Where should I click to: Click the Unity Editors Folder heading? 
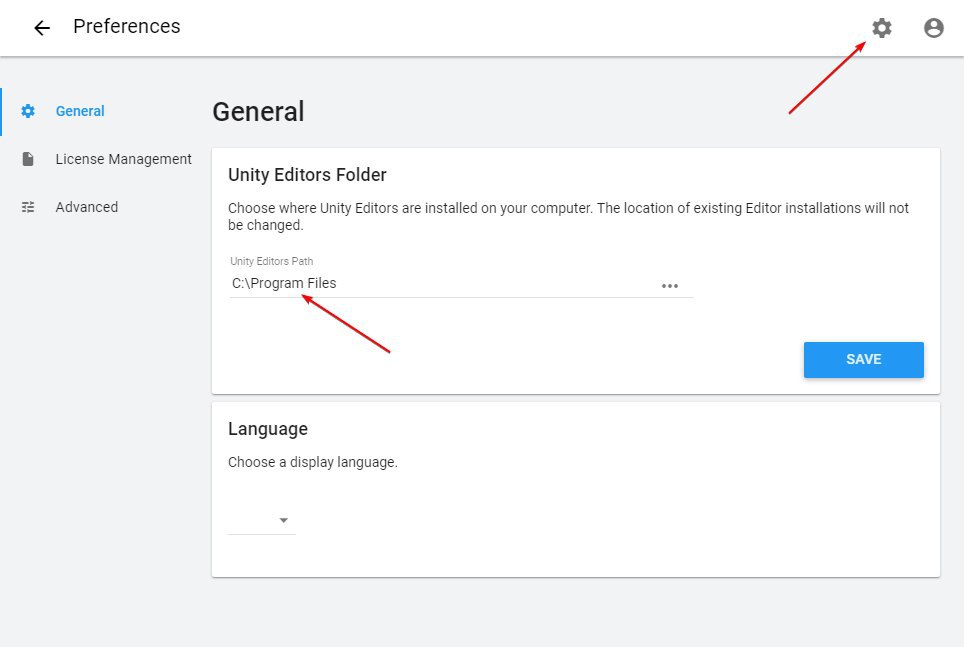307,175
